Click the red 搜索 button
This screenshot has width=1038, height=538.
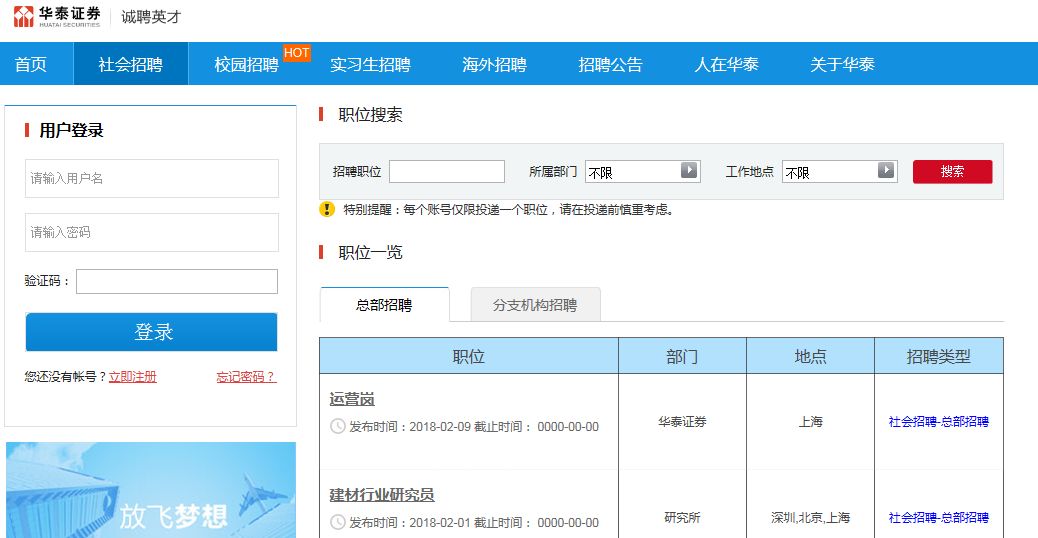coord(953,171)
